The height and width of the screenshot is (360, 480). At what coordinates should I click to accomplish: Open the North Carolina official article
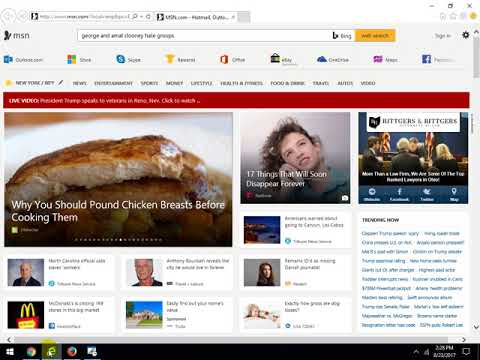[59, 272]
